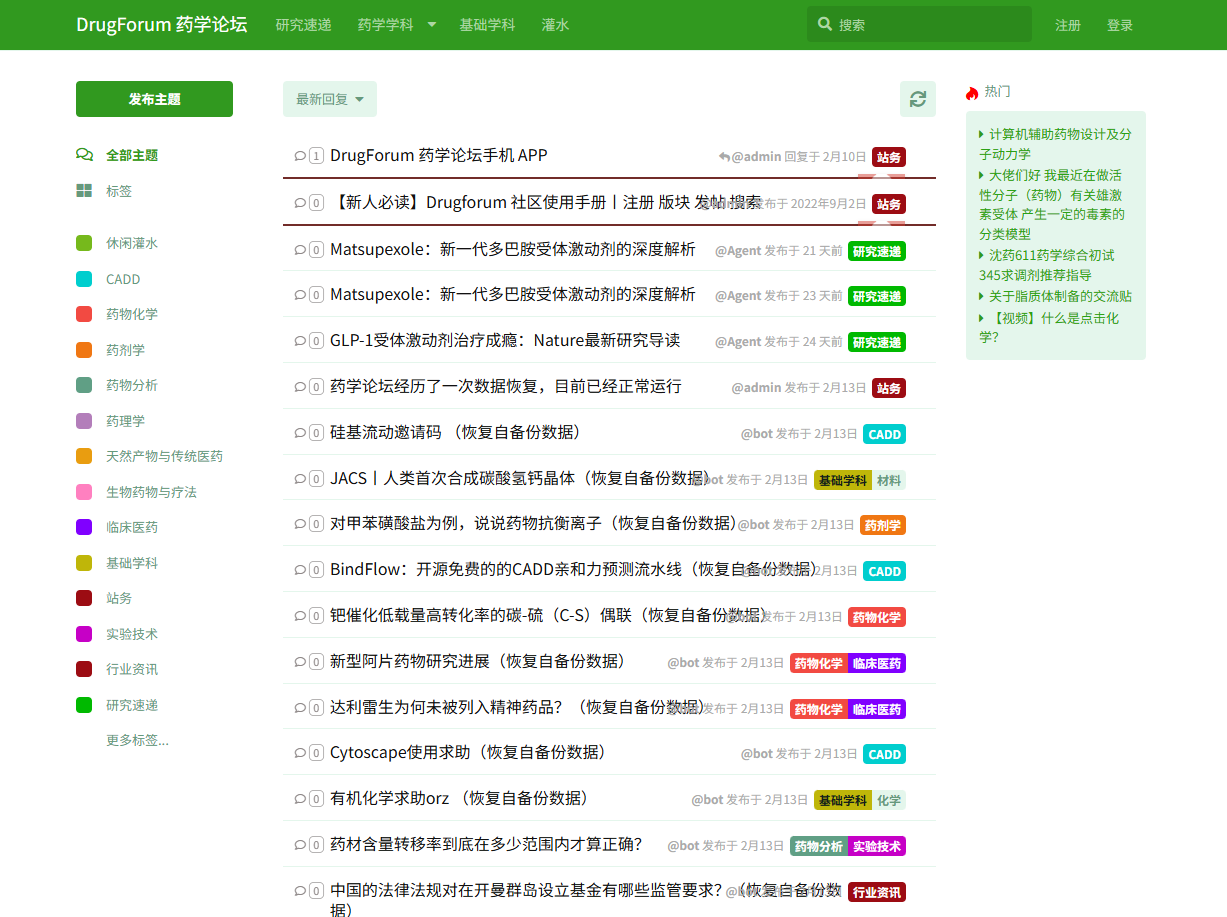Click the cyan CADD tag color swatch
This screenshot has height=917, width=1227.
[84, 279]
